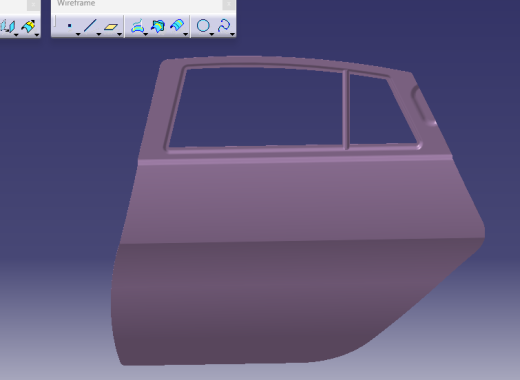Close the Wireframe toolbar
Image resolution: width=520 pixels, height=380 pixels.
[x=229, y=4]
